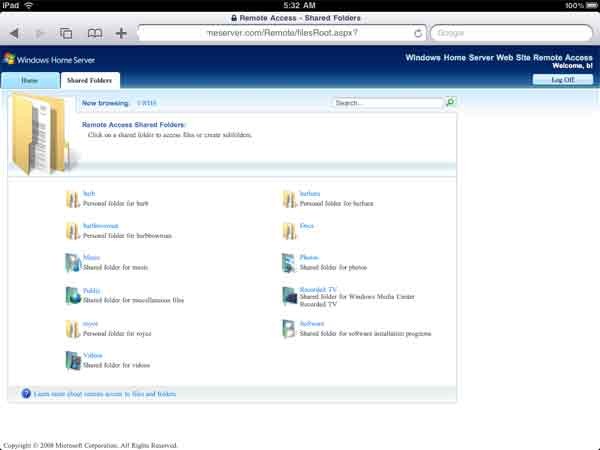Open the Public folder link

[91, 291]
